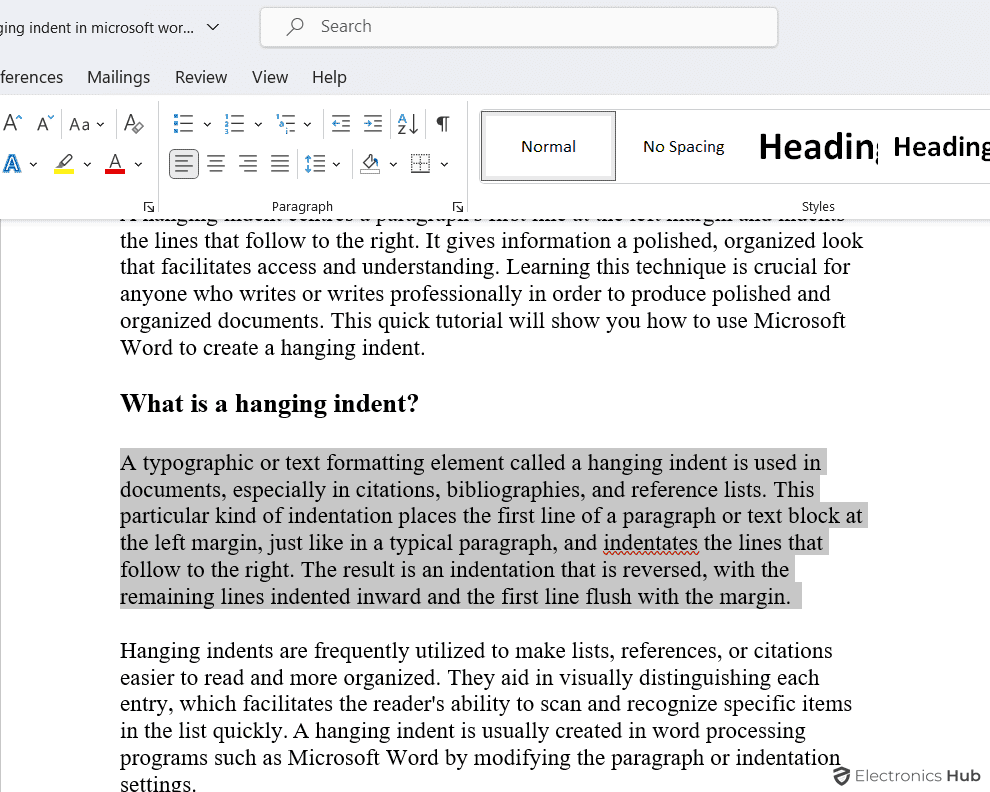Click inside the Search box
The width and height of the screenshot is (990, 792).
point(518,27)
